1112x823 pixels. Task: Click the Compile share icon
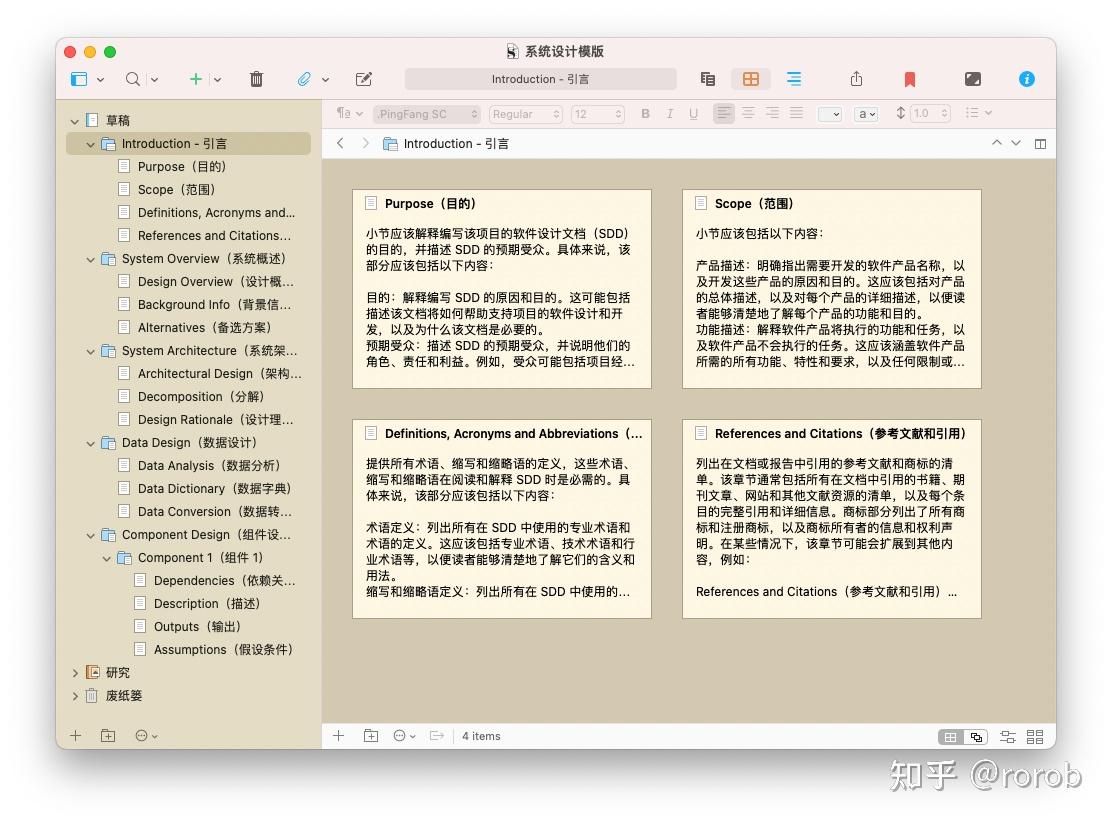tap(857, 79)
